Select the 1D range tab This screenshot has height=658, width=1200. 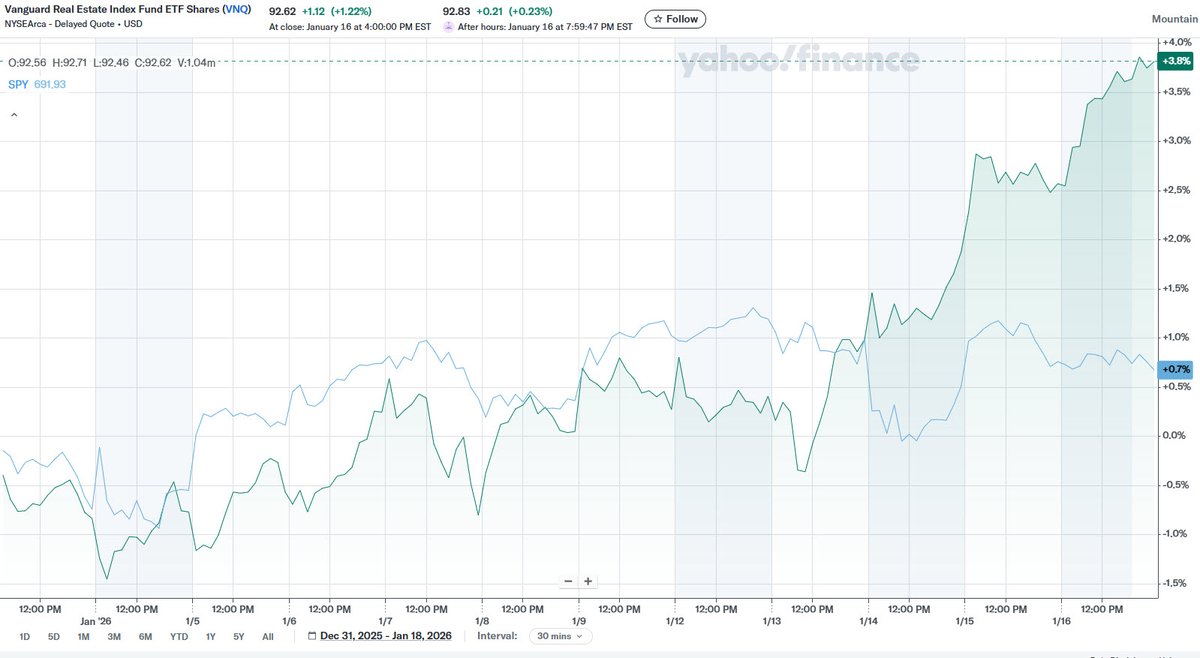(x=25, y=636)
